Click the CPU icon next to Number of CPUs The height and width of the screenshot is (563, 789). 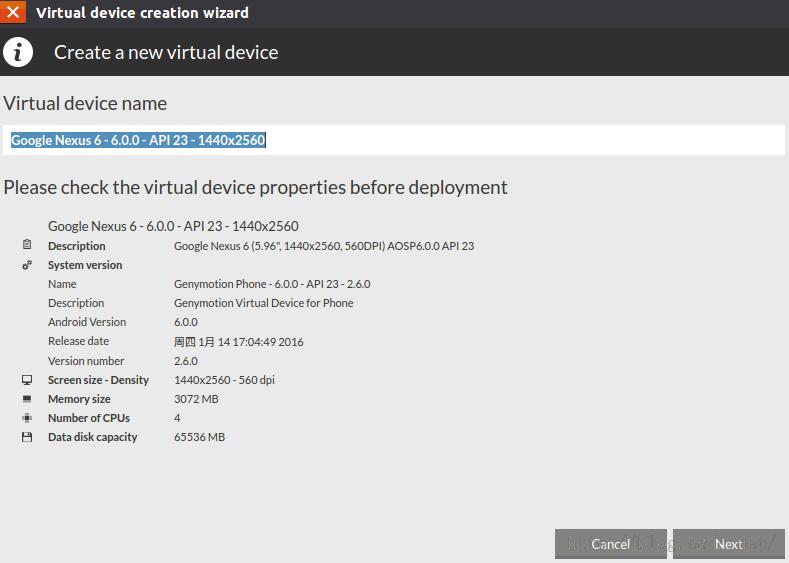click(x=27, y=418)
